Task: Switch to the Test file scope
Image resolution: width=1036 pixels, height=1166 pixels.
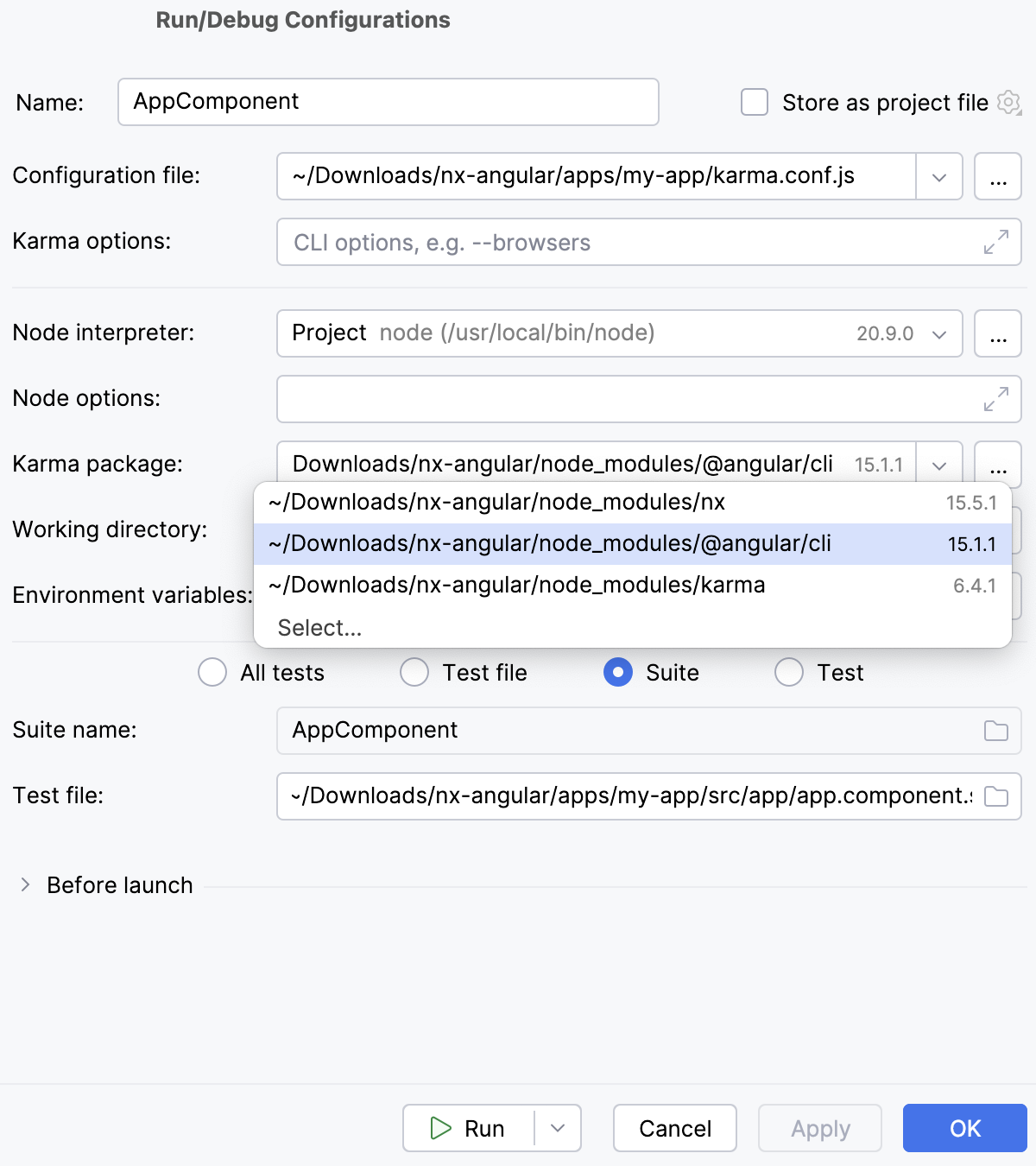Action: click(x=414, y=672)
